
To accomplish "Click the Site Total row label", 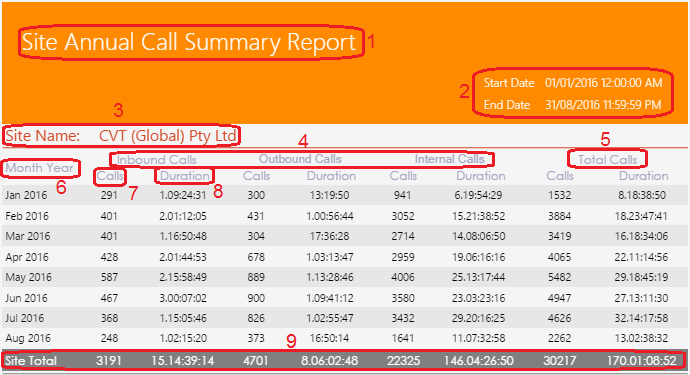I will 31,361.
